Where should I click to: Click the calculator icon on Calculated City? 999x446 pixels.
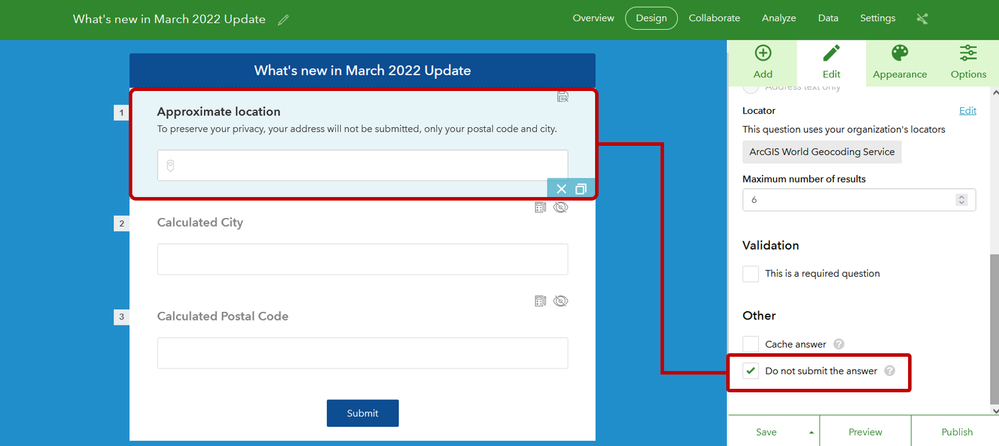[x=540, y=208]
